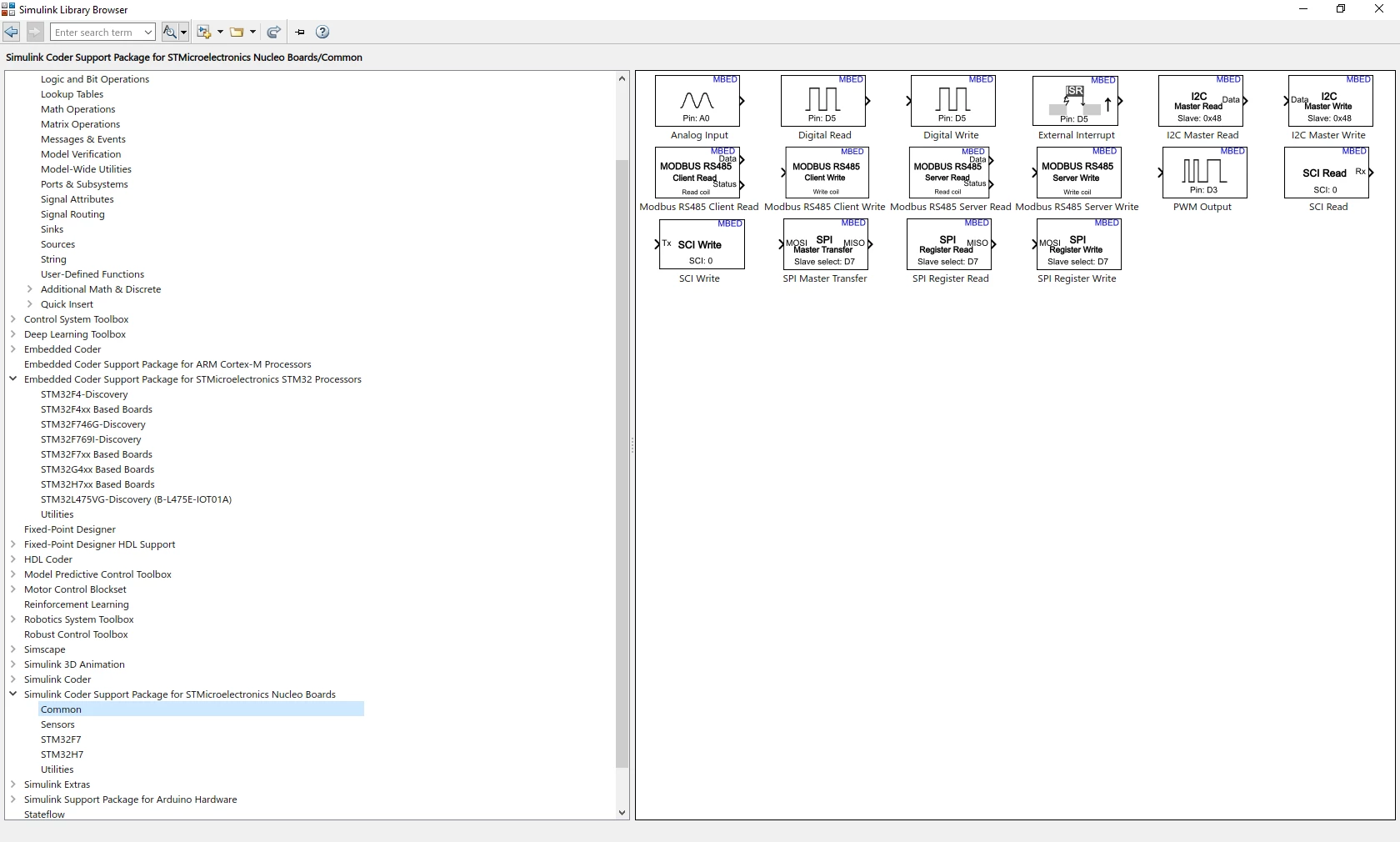Select the Math Operations library
The width and height of the screenshot is (1400, 842).
(78, 109)
